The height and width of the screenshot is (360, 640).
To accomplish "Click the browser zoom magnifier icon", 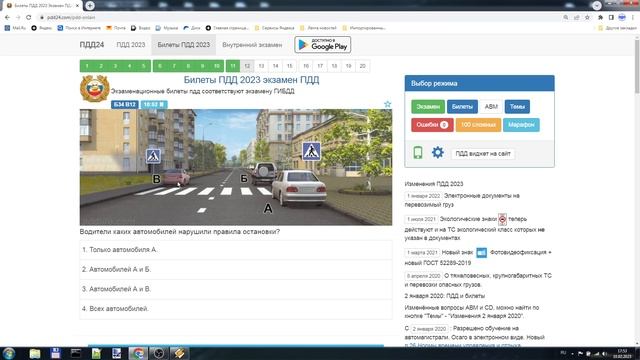I will [566, 18].
